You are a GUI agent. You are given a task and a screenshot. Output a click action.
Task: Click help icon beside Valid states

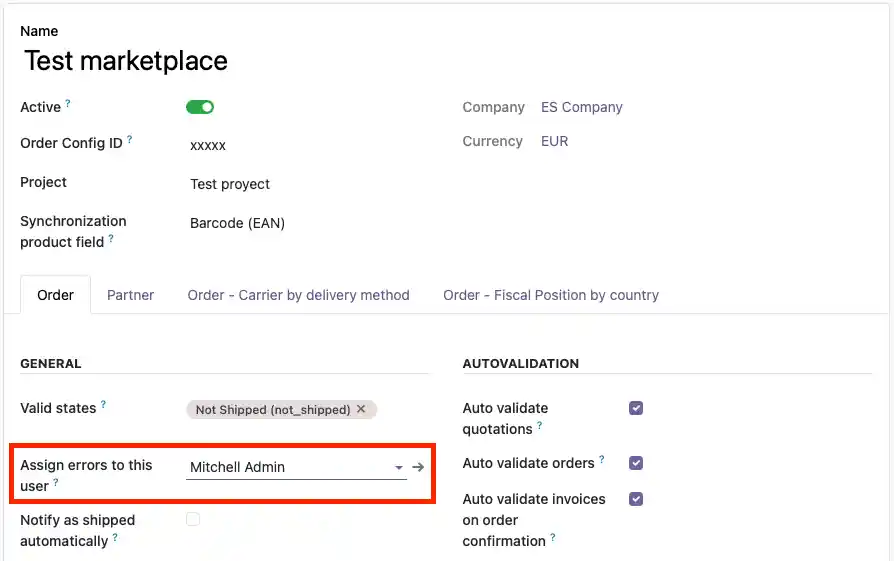click(103, 405)
